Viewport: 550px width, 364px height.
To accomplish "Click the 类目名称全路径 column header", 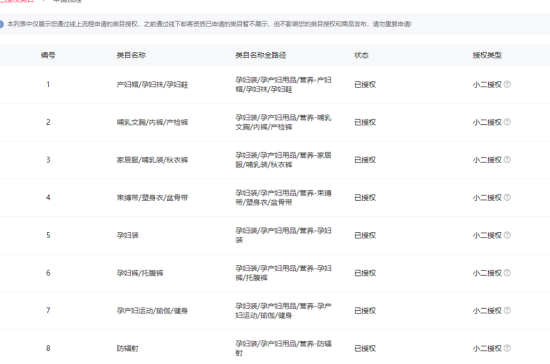I will point(261,55).
